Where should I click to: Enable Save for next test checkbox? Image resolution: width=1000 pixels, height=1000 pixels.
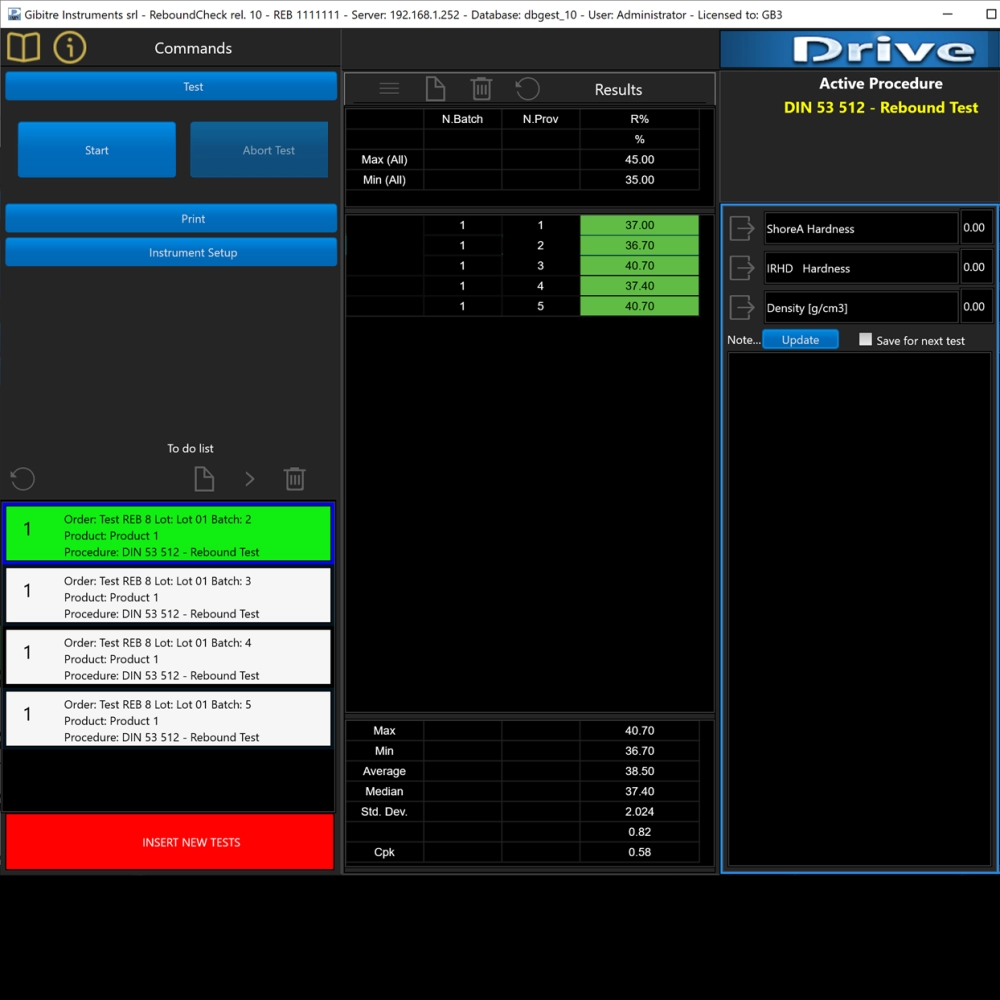(865, 340)
